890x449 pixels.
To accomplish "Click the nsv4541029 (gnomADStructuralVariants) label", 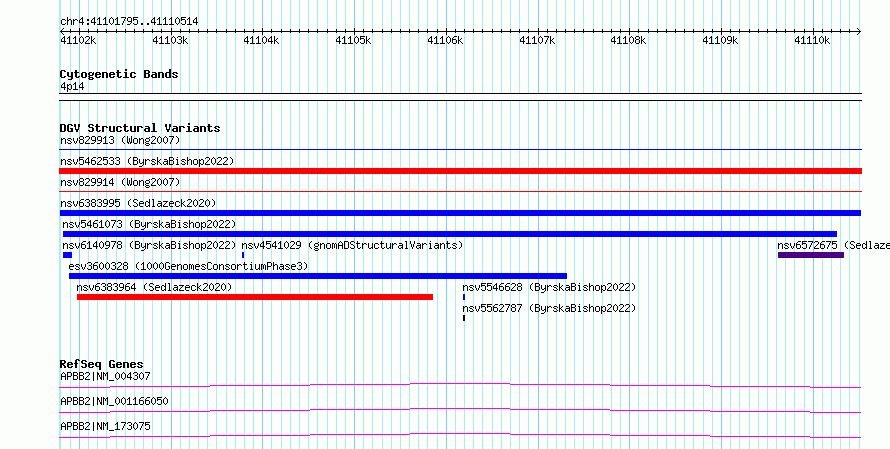I will tap(352, 245).
